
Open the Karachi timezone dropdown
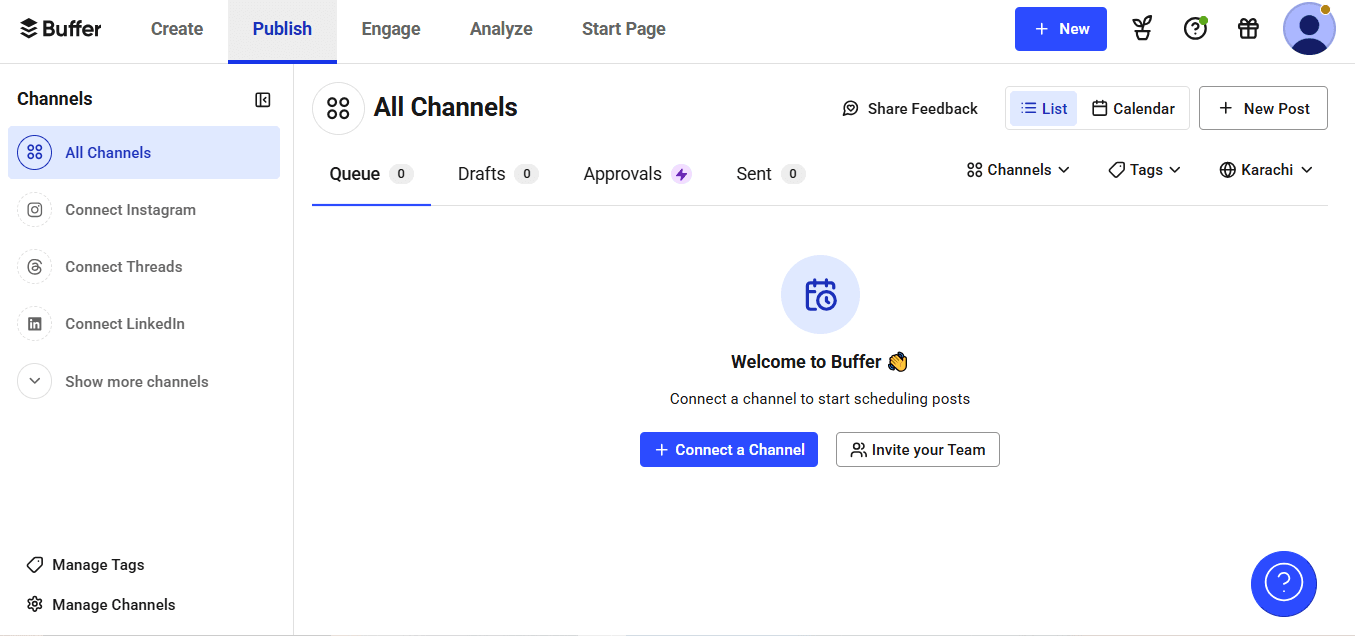1265,170
